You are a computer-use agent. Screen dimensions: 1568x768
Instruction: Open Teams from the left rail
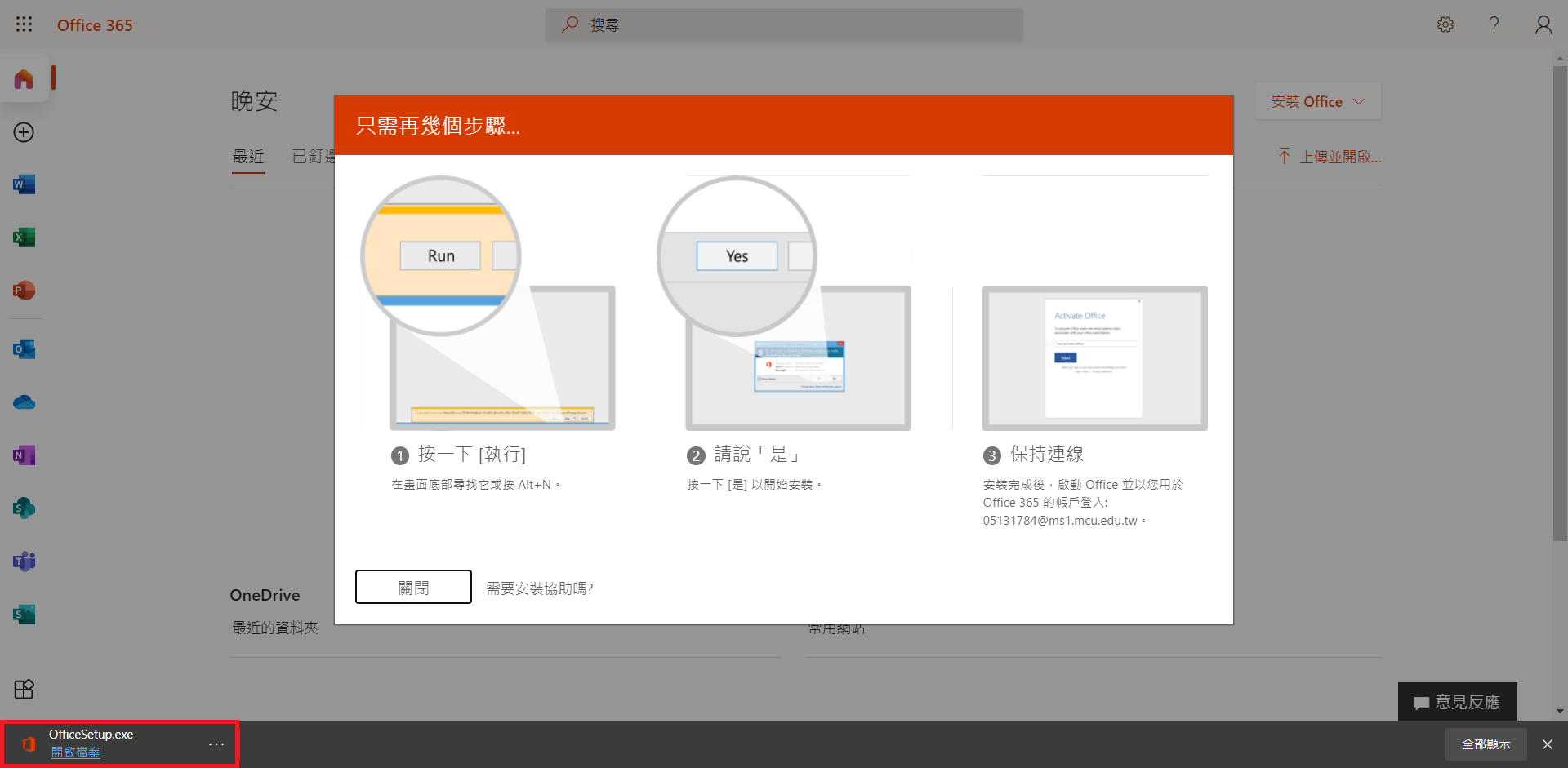[24, 562]
